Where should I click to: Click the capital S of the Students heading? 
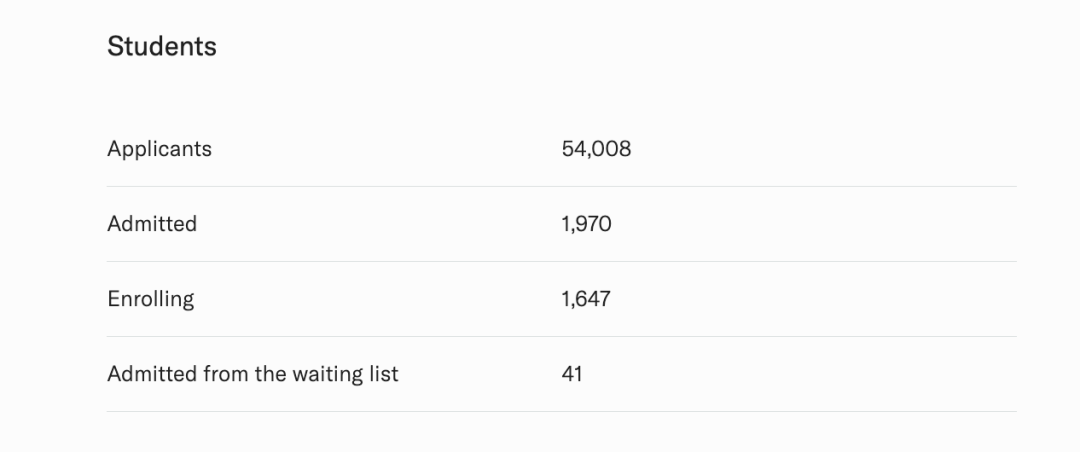115,47
